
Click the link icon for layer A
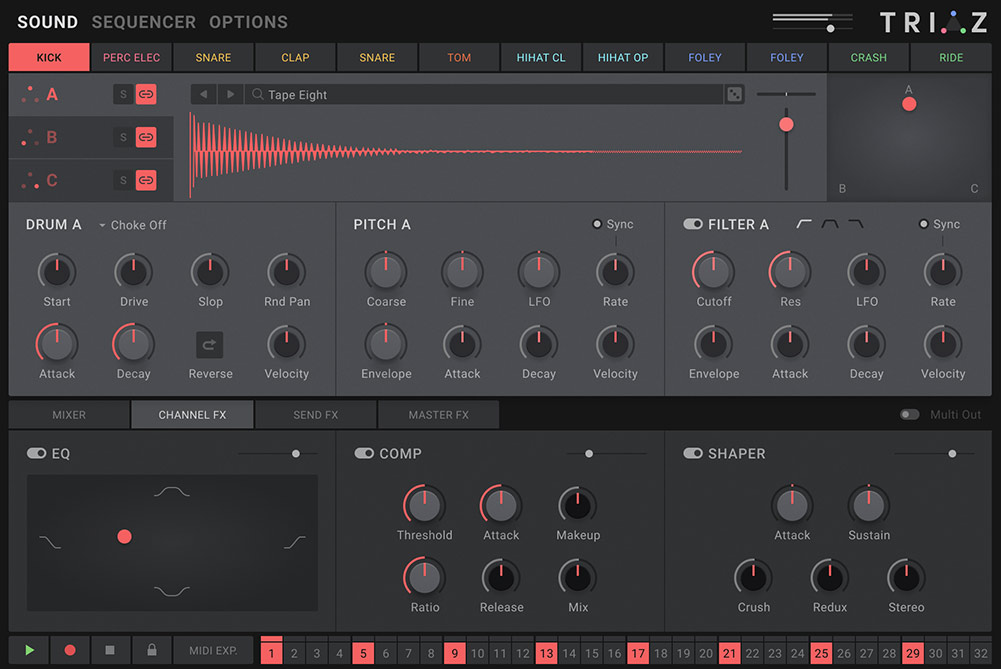(x=146, y=94)
